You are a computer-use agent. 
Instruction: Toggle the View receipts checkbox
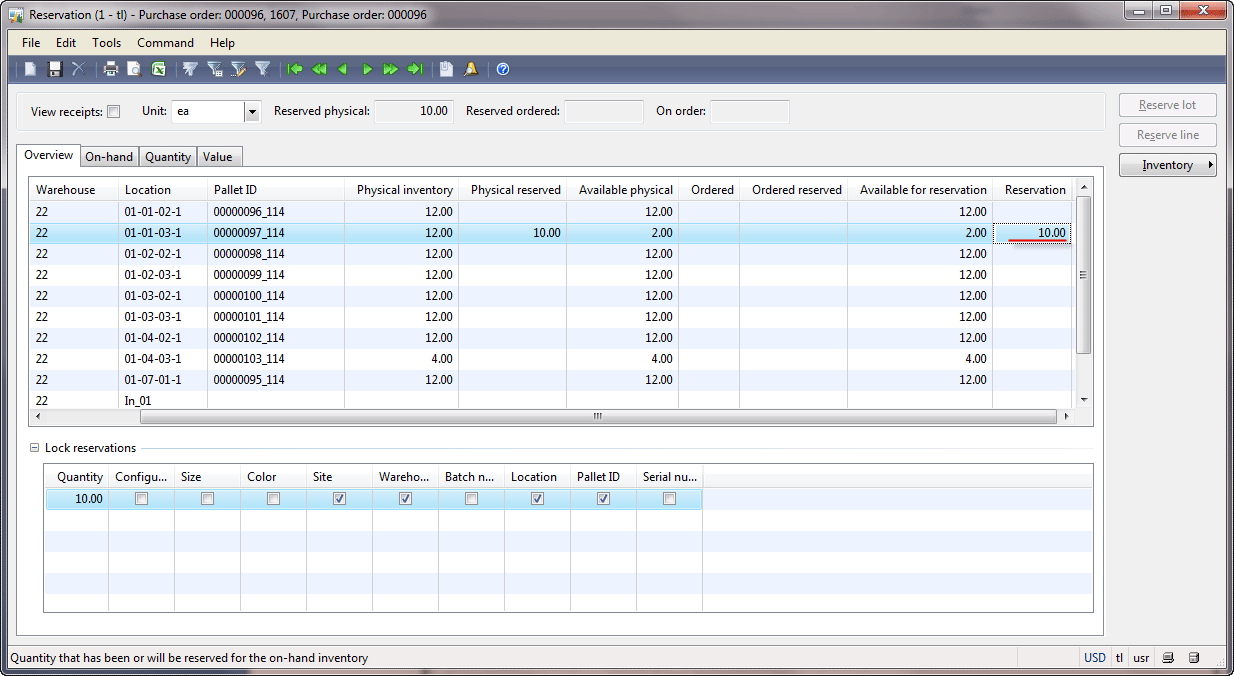(x=114, y=112)
